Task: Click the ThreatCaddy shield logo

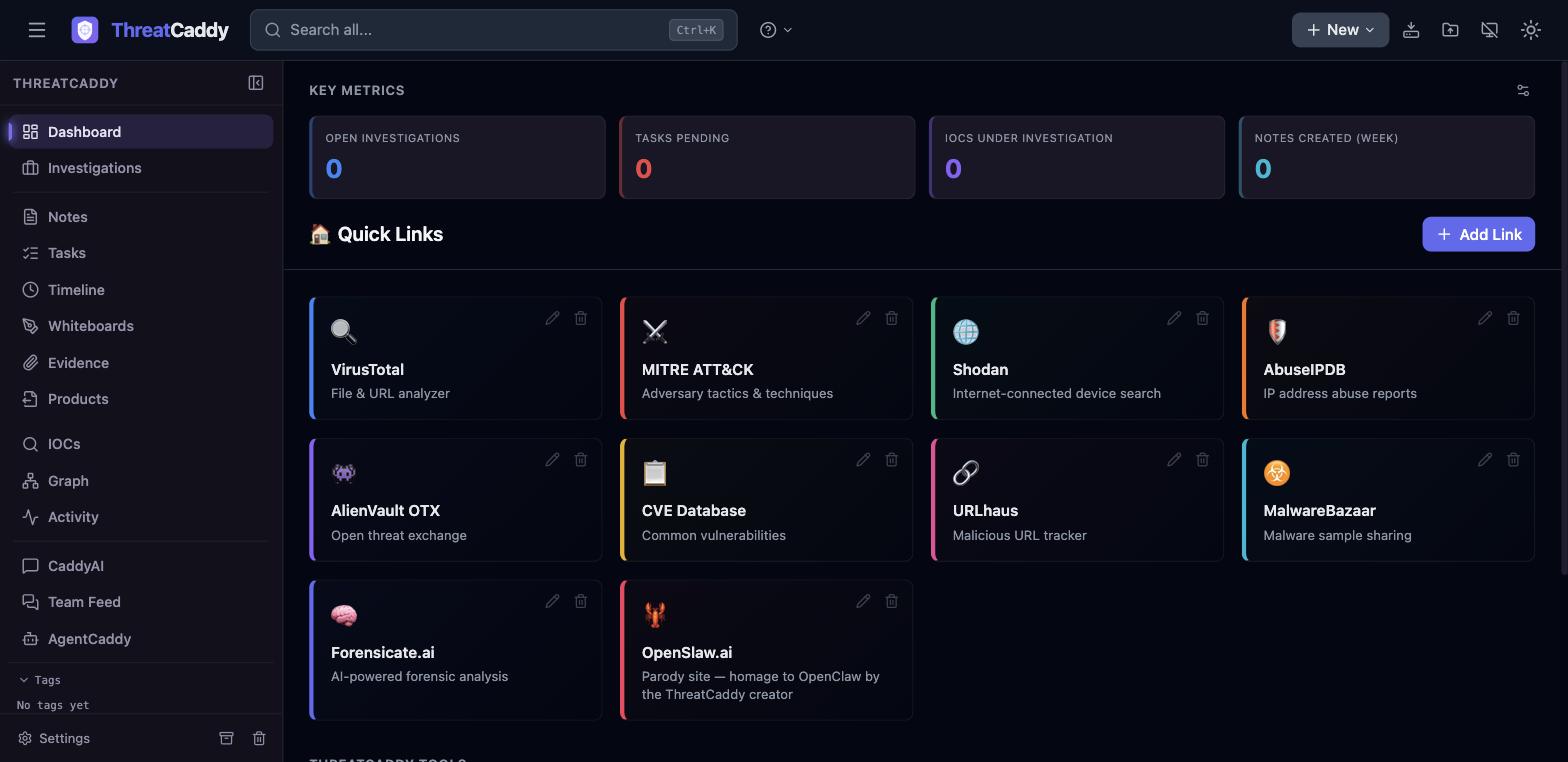Action: pyautogui.click(x=85, y=30)
